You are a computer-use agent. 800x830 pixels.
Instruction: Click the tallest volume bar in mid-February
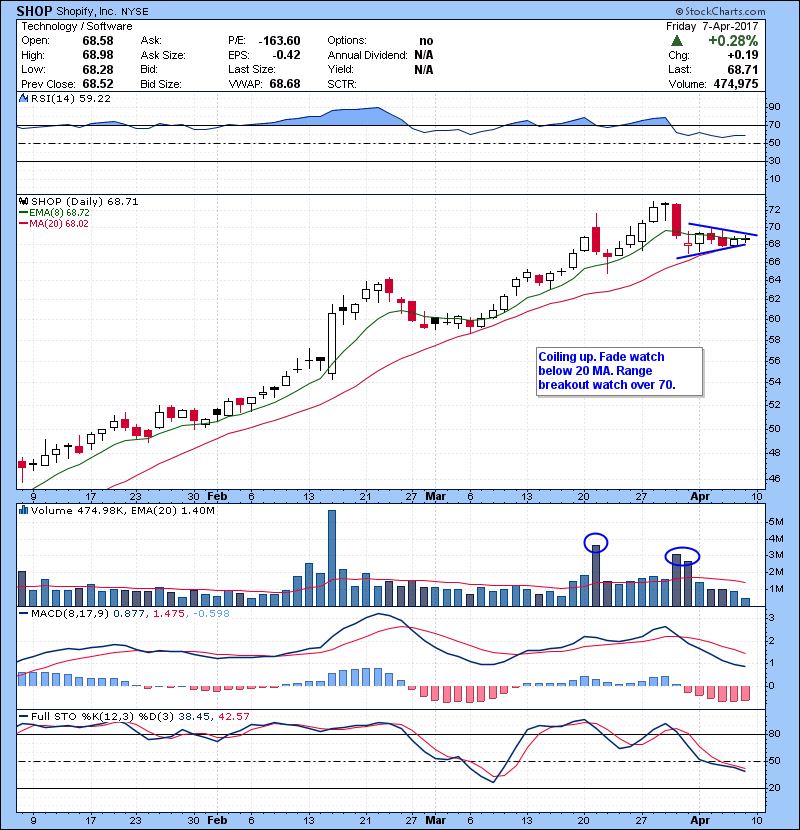(332, 558)
